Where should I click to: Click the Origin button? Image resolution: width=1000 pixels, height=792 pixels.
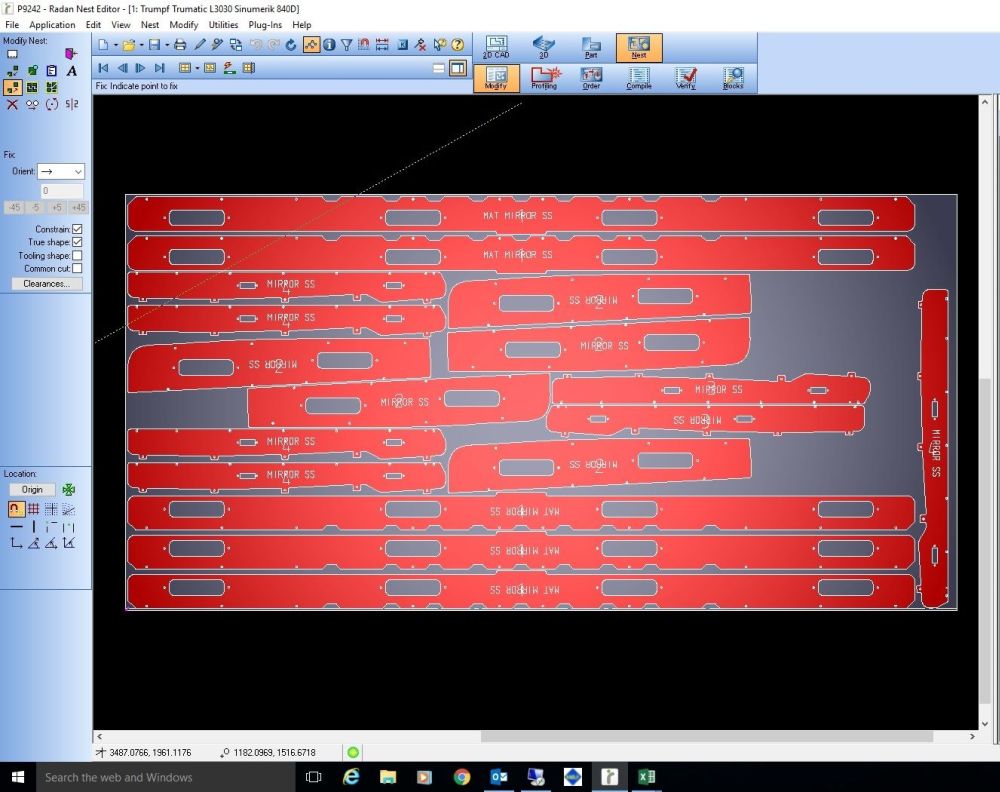pyautogui.click(x=32, y=490)
